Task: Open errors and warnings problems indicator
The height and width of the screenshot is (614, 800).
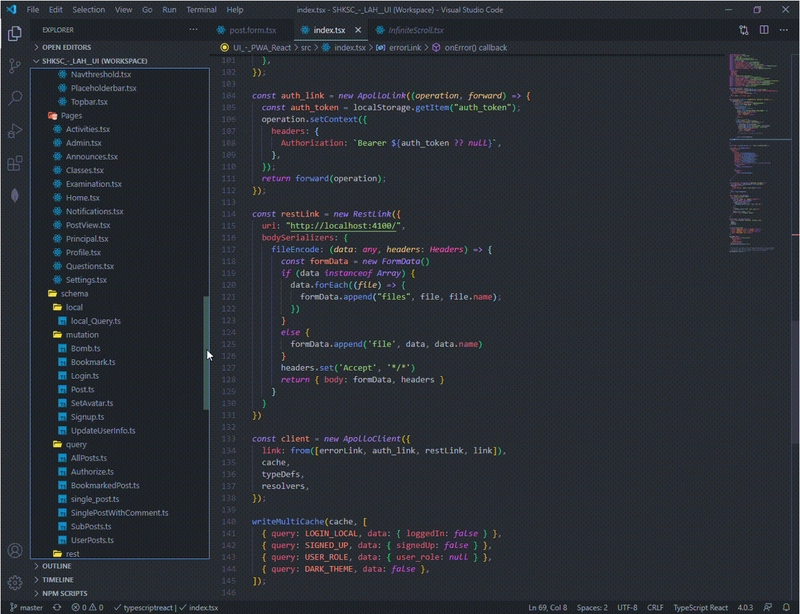Action: point(87,607)
